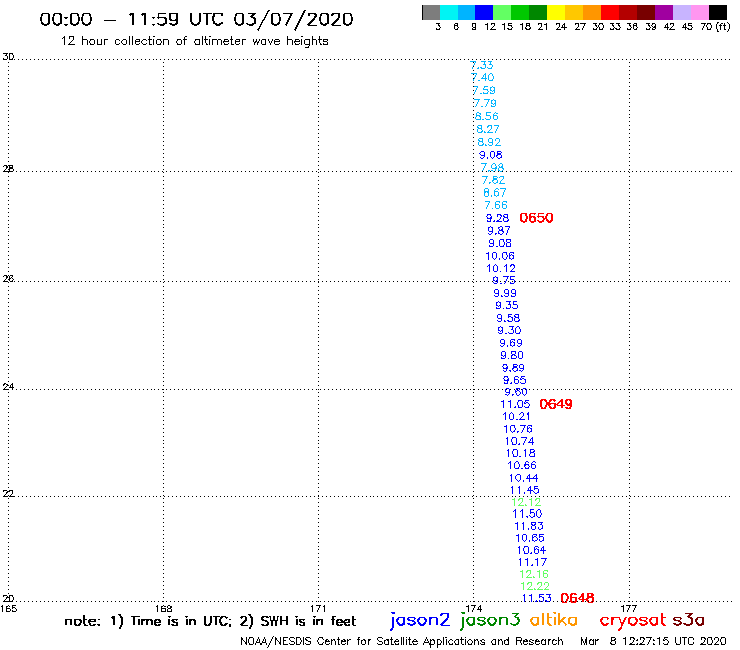
Task: Click the 0650 time stamp
Action: click(x=536, y=218)
